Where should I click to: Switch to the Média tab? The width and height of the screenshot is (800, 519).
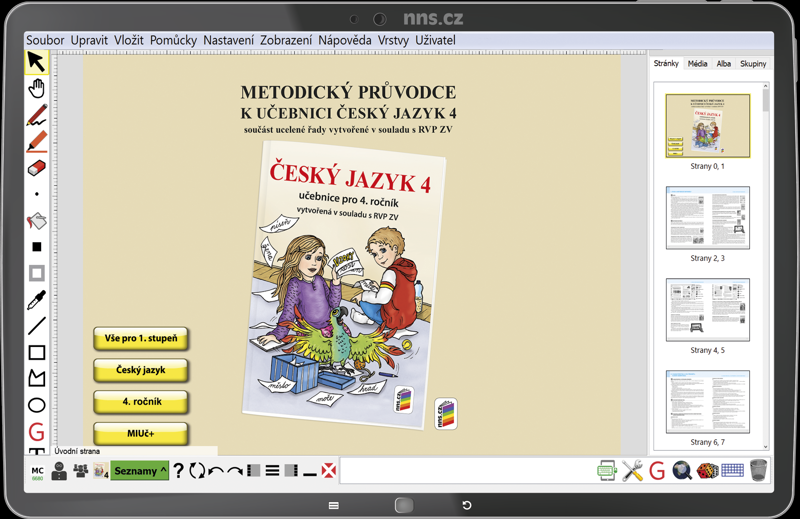[697, 64]
